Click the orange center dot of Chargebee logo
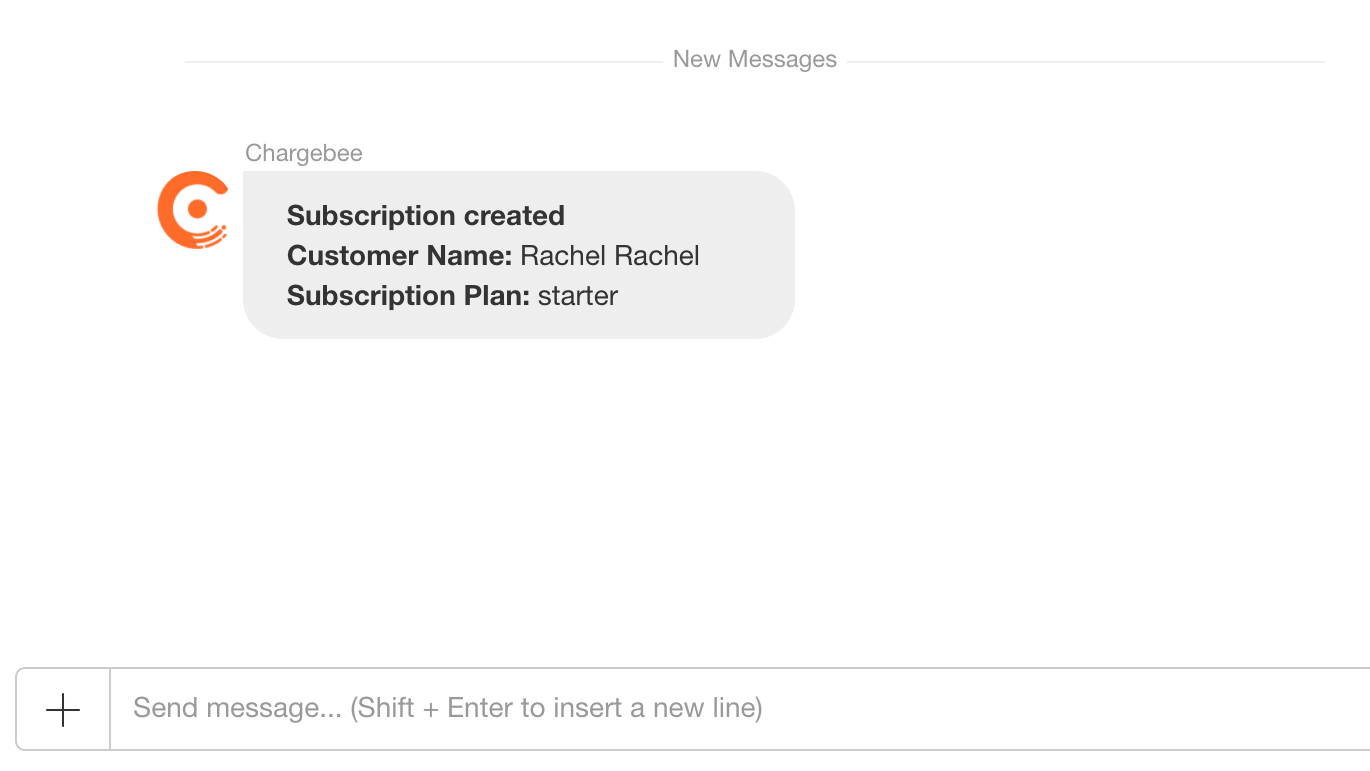Viewport: 1370px width, 771px height. pos(197,208)
